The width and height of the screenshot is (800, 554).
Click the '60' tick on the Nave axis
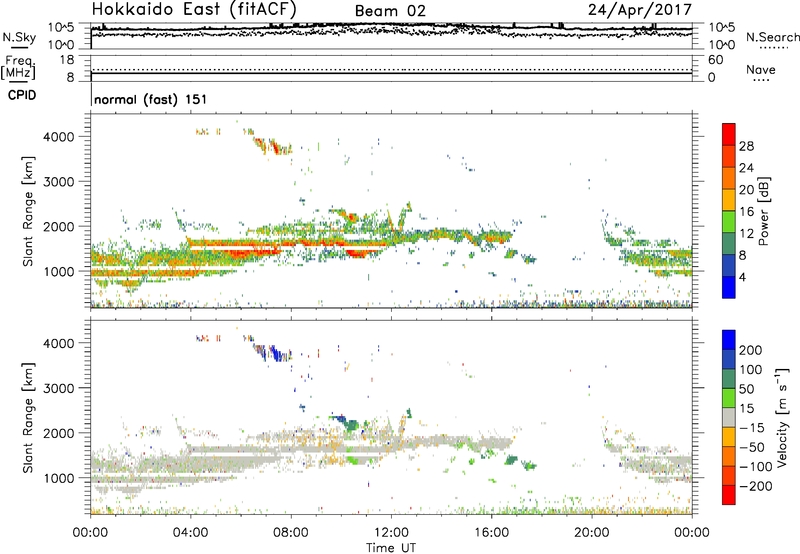715,60
